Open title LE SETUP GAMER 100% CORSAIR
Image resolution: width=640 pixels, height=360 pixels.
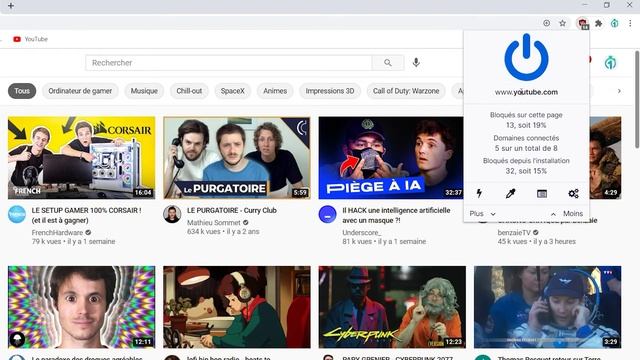pyautogui.click(x=87, y=215)
